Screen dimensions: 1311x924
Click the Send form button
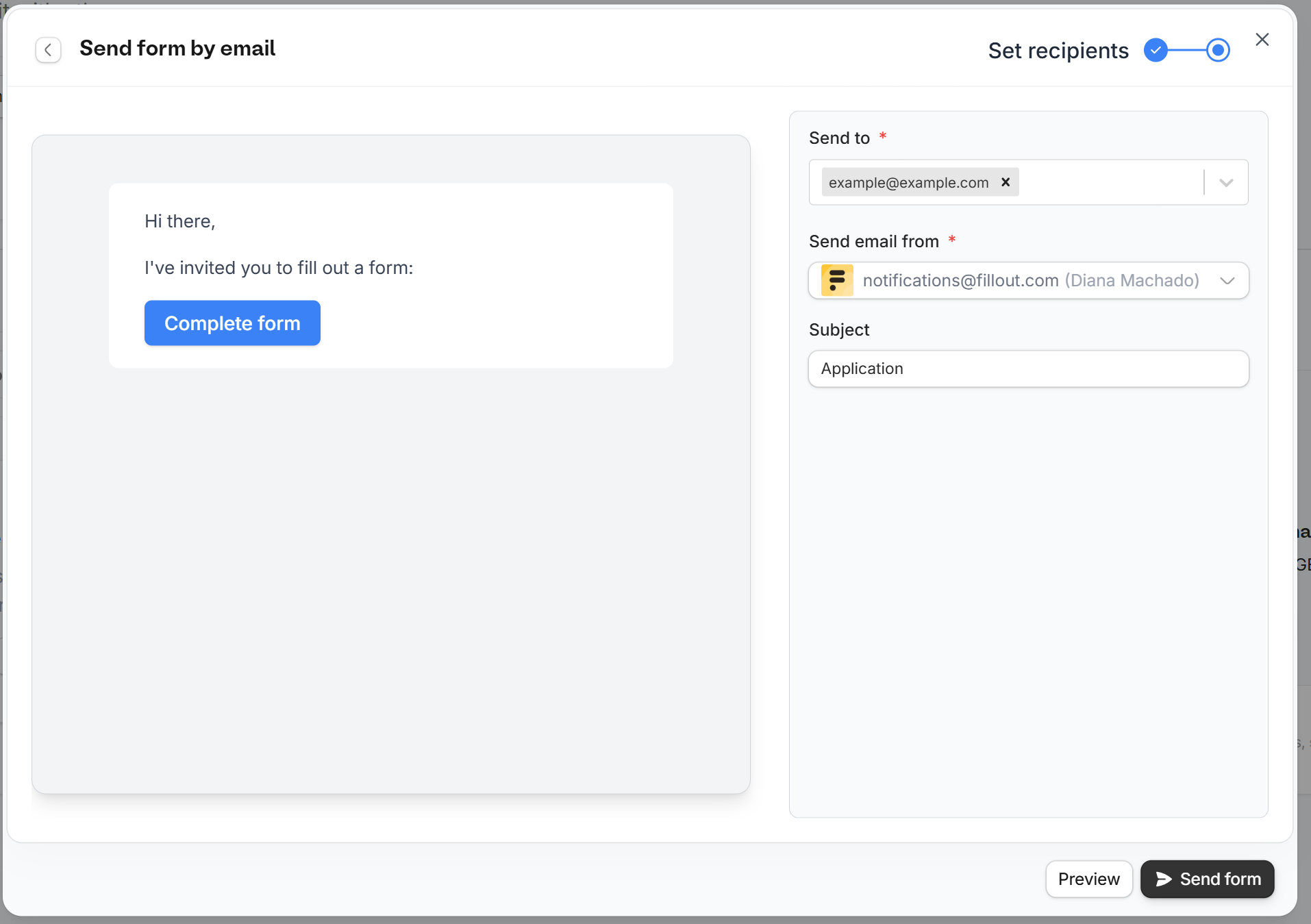[x=1207, y=879]
